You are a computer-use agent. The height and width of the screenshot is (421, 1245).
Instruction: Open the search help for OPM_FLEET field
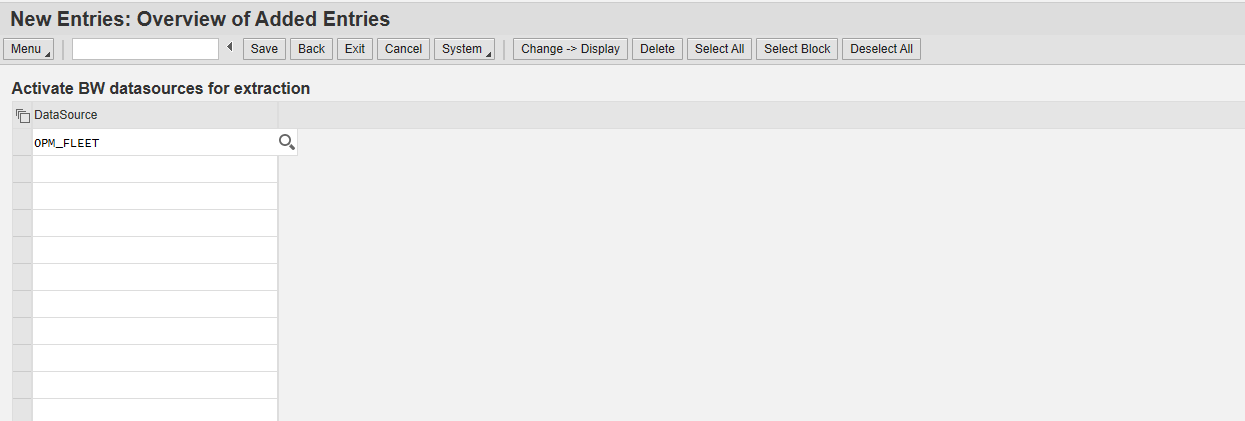287,143
